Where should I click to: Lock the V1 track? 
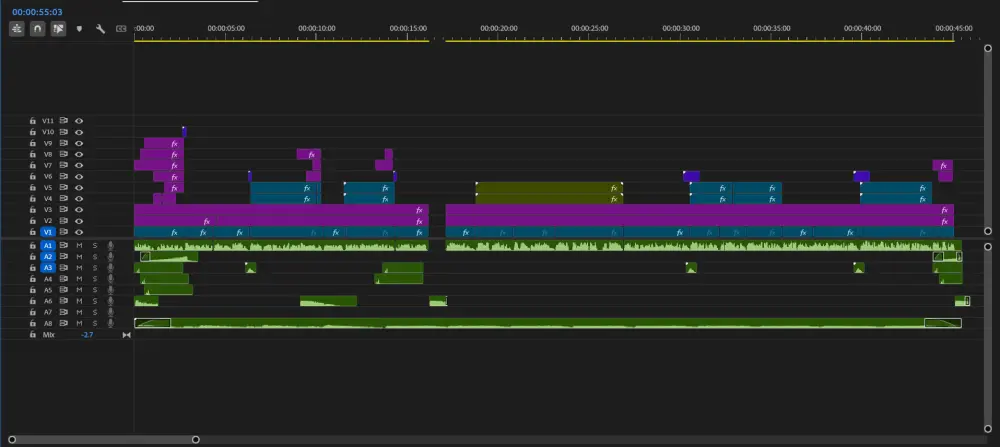(33, 231)
